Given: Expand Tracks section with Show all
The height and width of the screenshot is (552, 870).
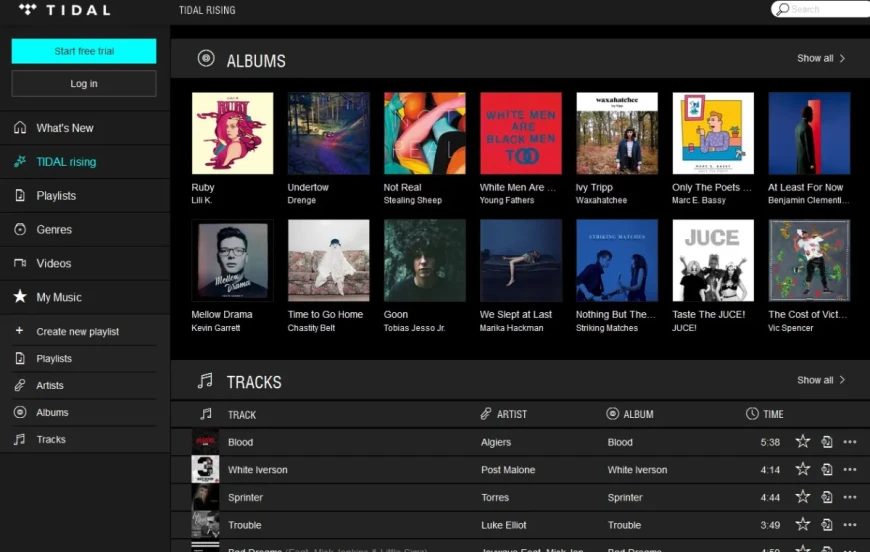Looking at the screenshot, I should [821, 380].
